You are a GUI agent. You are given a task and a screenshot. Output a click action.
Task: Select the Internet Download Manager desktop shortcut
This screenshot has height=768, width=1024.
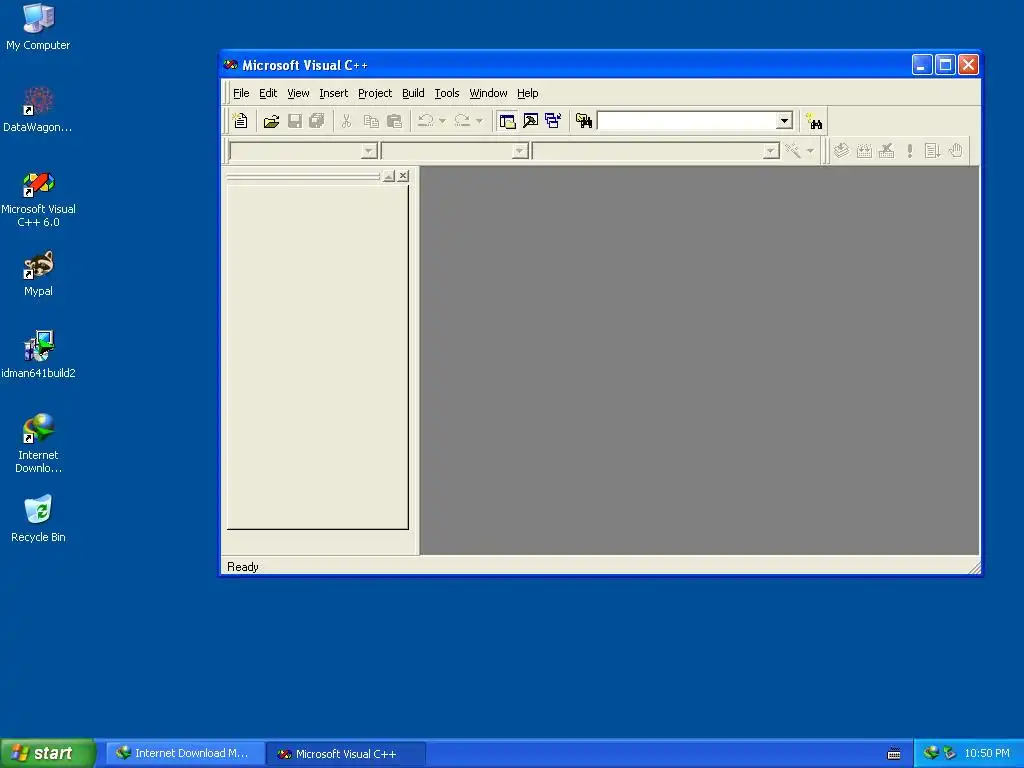point(38,444)
